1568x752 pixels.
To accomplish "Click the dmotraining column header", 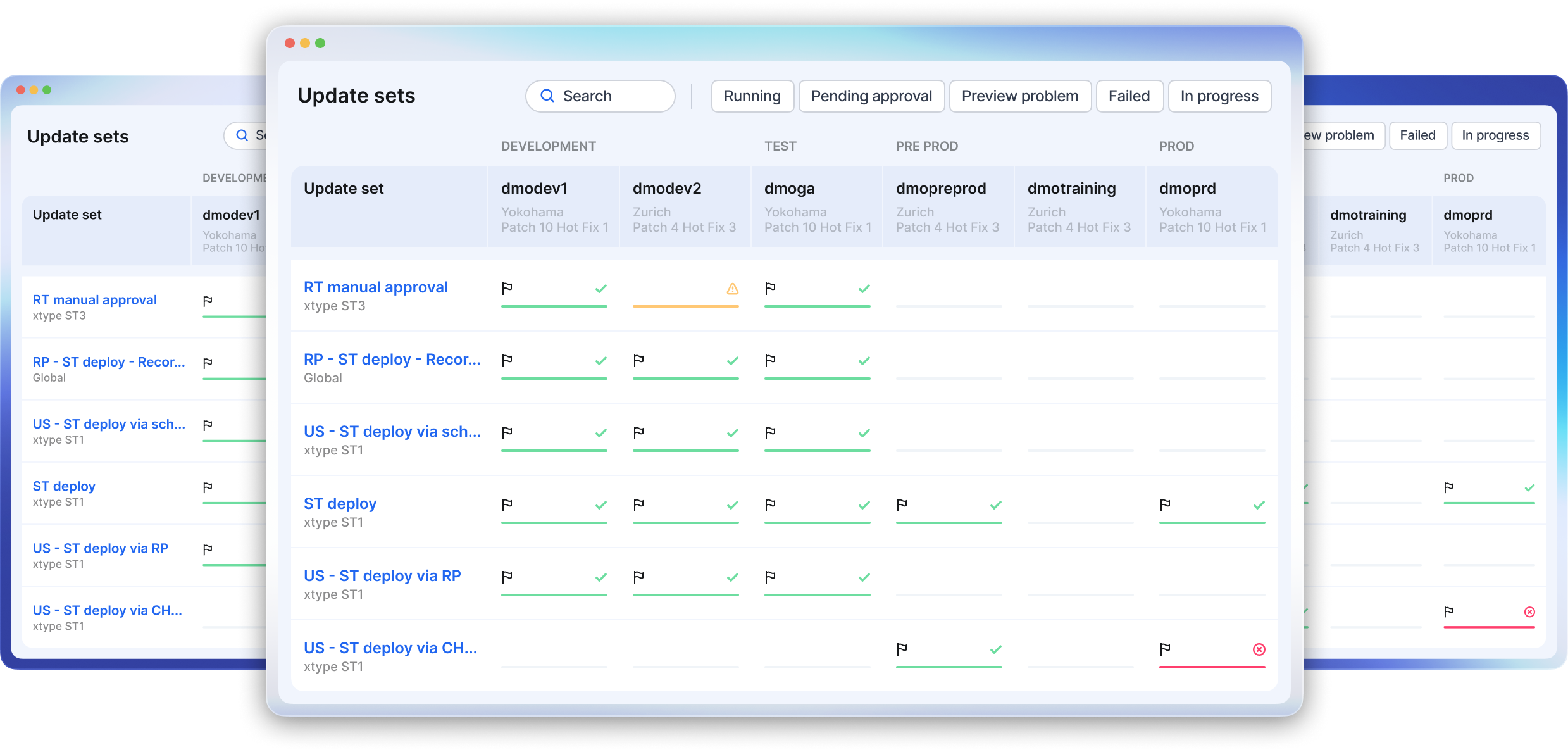I will (x=1071, y=189).
